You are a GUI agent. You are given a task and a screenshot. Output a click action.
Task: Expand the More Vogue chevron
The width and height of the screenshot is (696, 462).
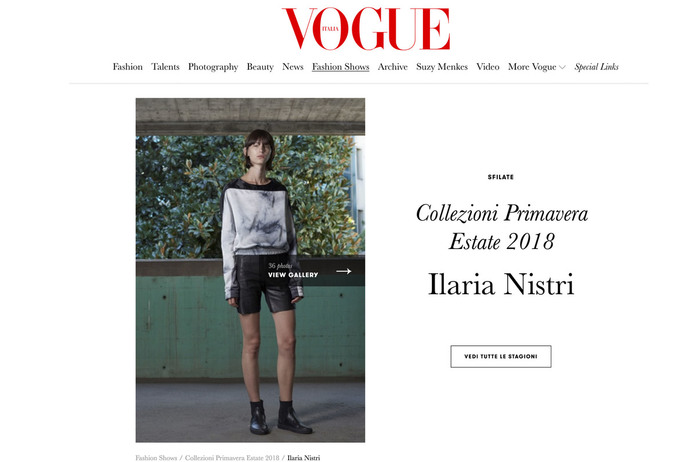(562, 67)
